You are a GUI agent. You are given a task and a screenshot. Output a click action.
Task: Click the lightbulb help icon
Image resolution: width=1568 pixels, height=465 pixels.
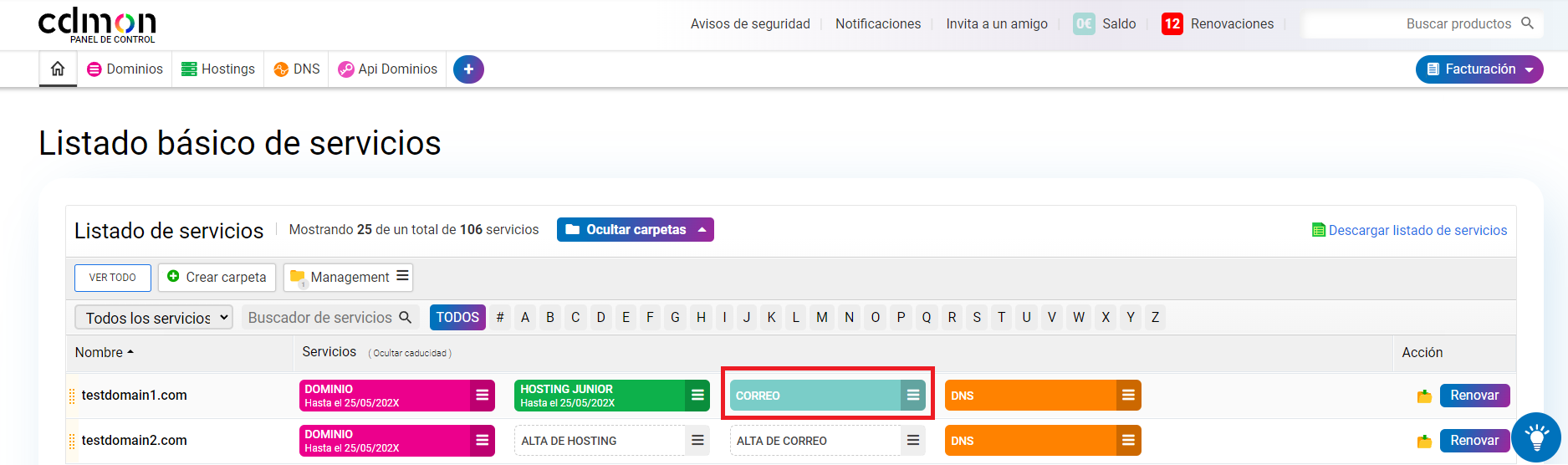[1535, 437]
